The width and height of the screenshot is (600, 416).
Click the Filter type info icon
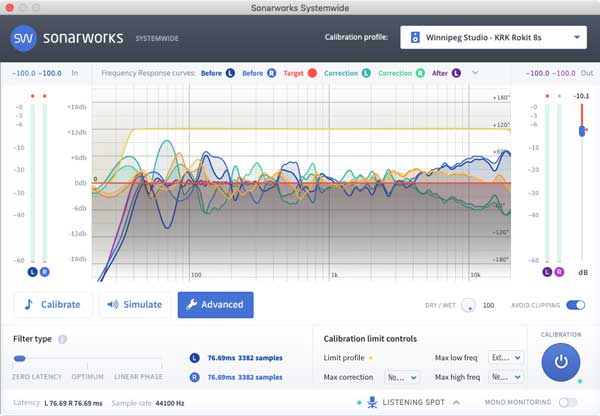tap(62, 339)
